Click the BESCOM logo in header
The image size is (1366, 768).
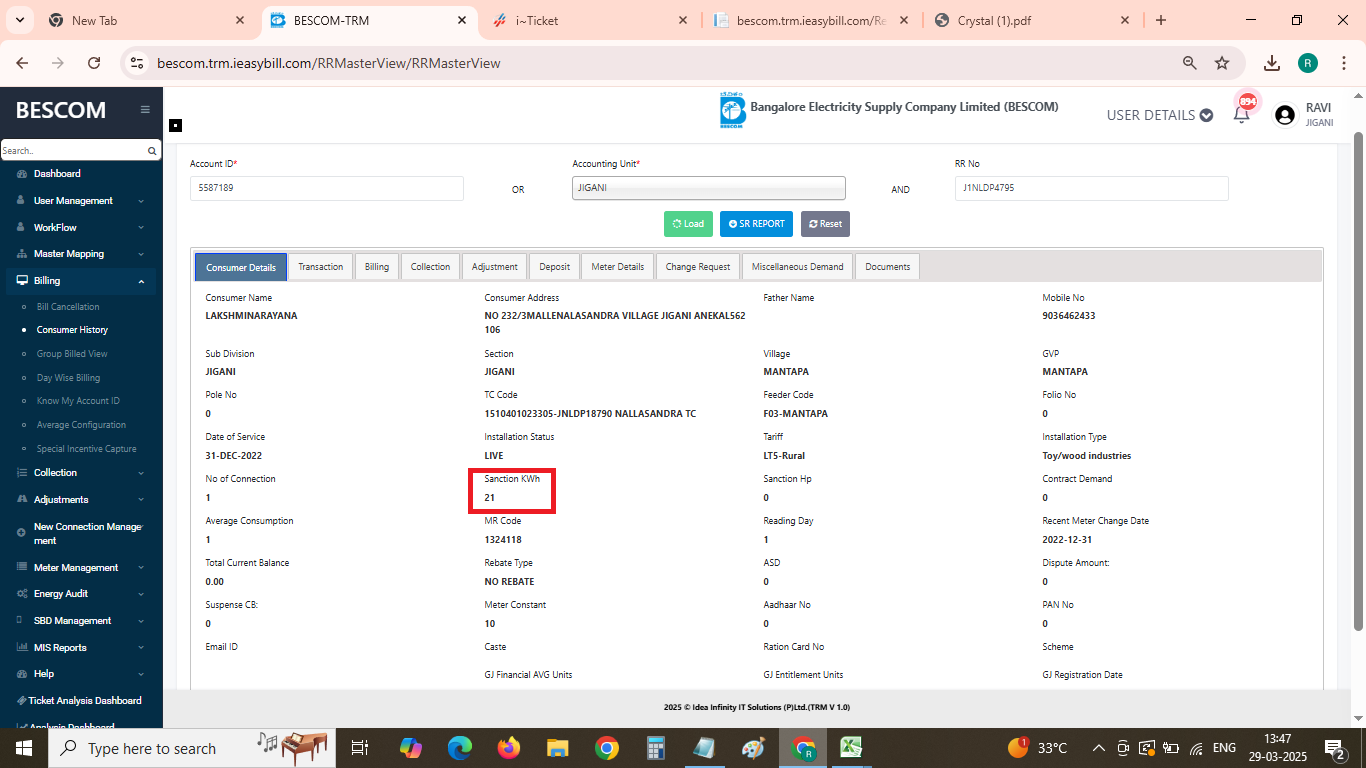pyautogui.click(x=732, y=109)
